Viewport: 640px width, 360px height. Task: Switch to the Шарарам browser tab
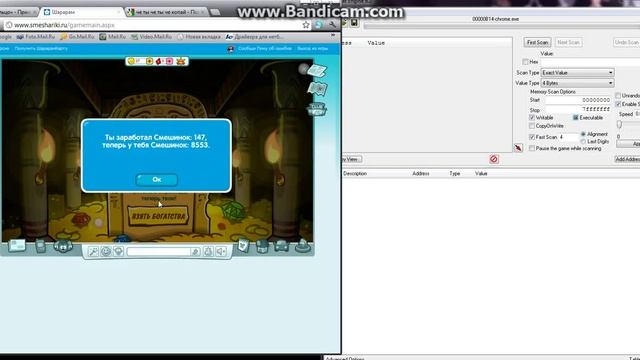click(x=82, y=12)
